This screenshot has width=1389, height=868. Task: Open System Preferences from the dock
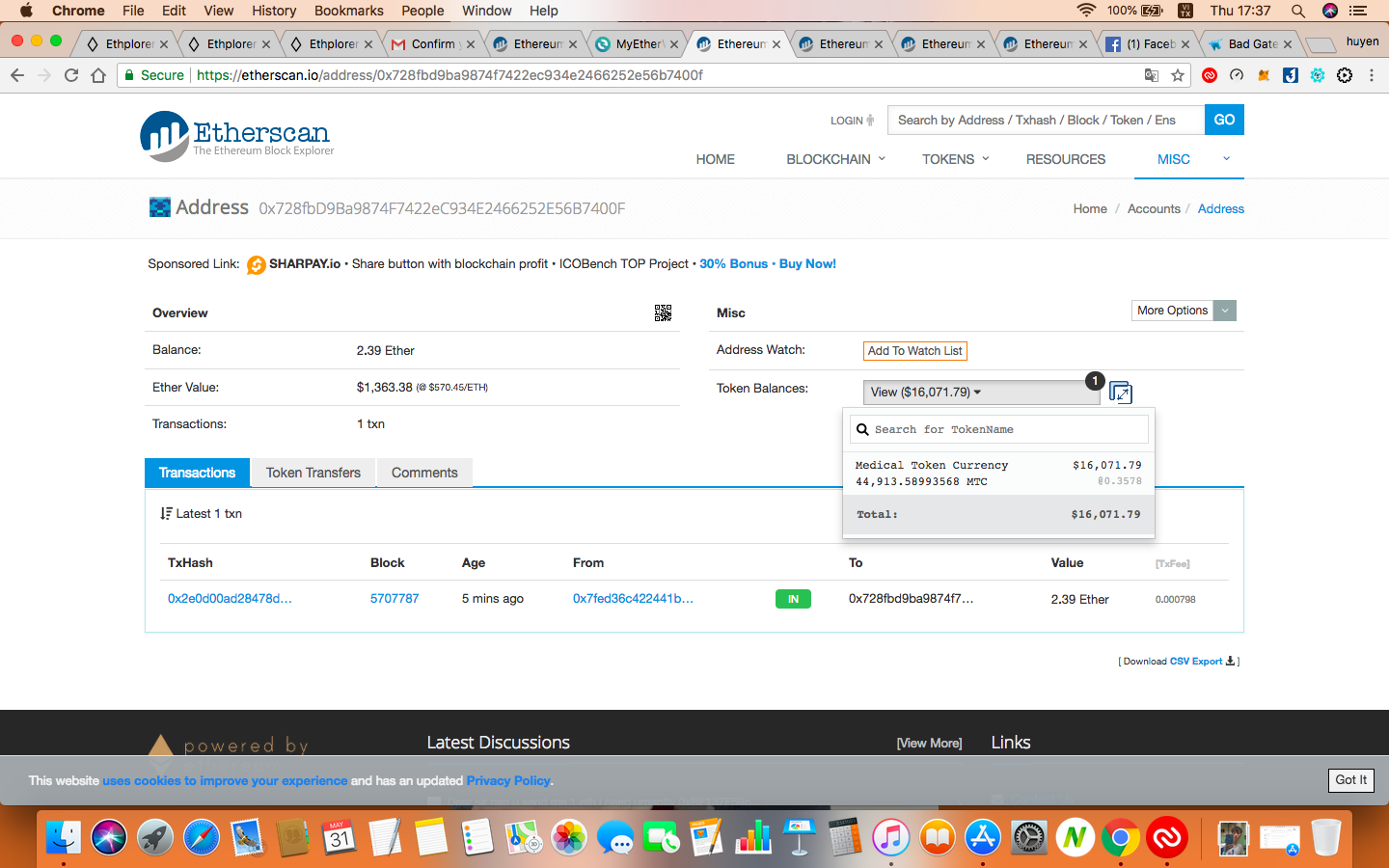tap(1028, 837)
